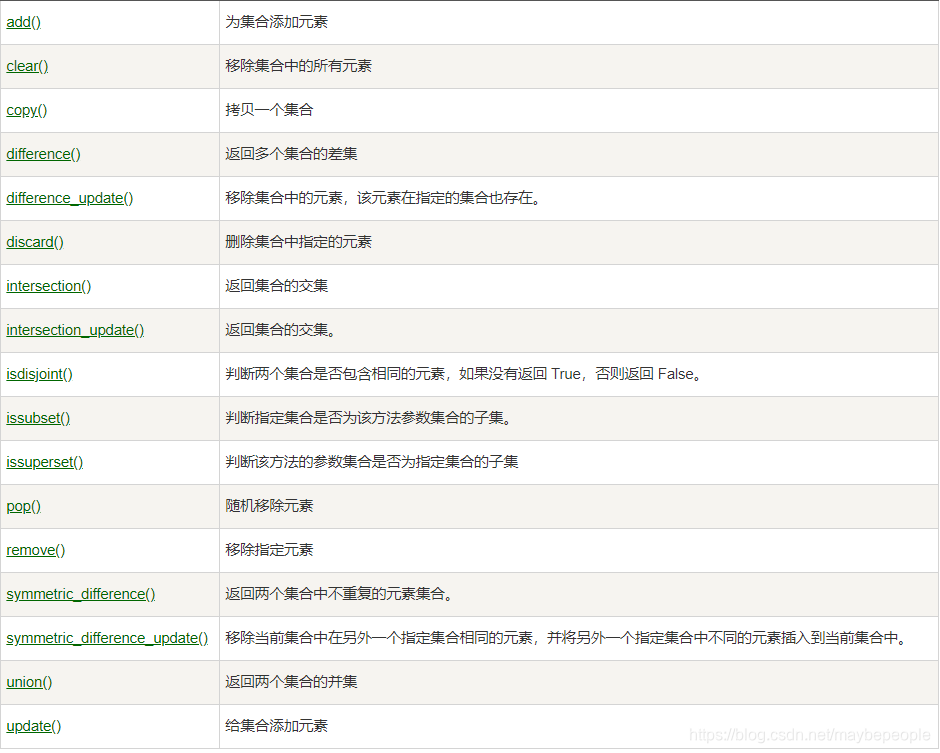This screenshot has height=753, width=940.
Task: Click the text '返回多个集合的差集'
Action: point(291,154)
